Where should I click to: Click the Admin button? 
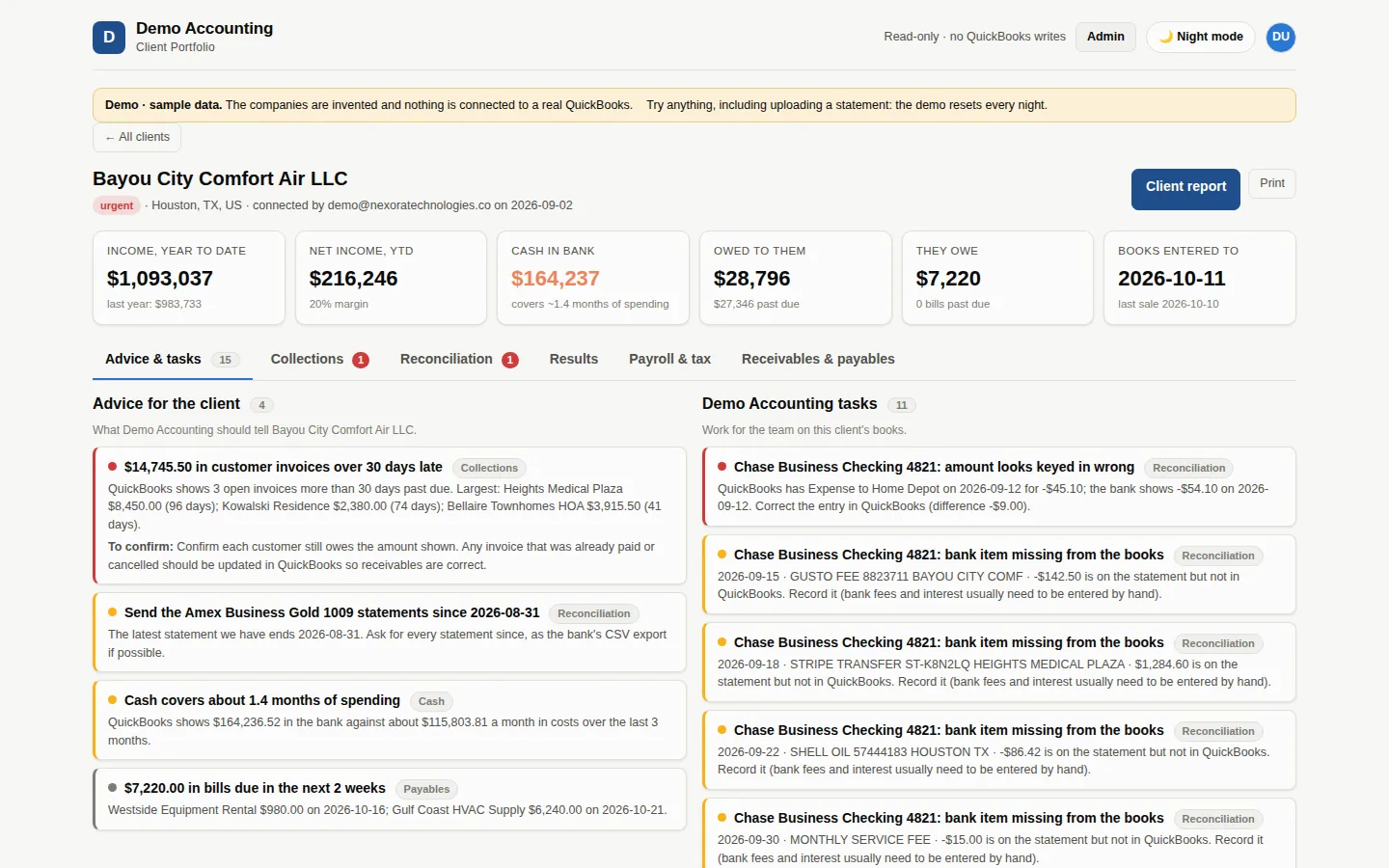1105,37
